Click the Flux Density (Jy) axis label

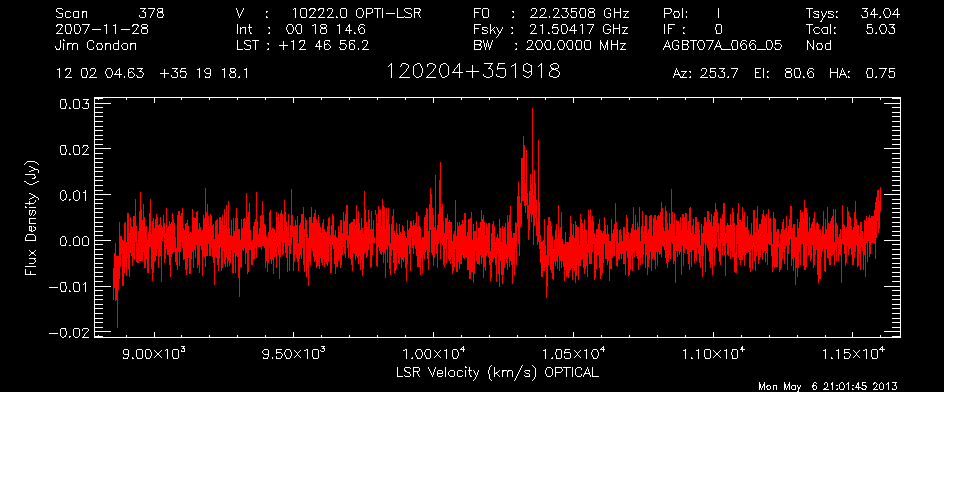(31, 218)
